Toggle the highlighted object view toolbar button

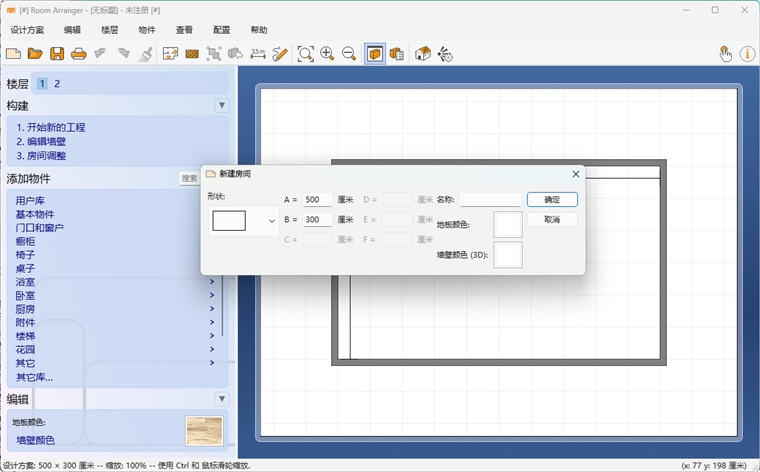pyautogui.click(x=375, y=54)
